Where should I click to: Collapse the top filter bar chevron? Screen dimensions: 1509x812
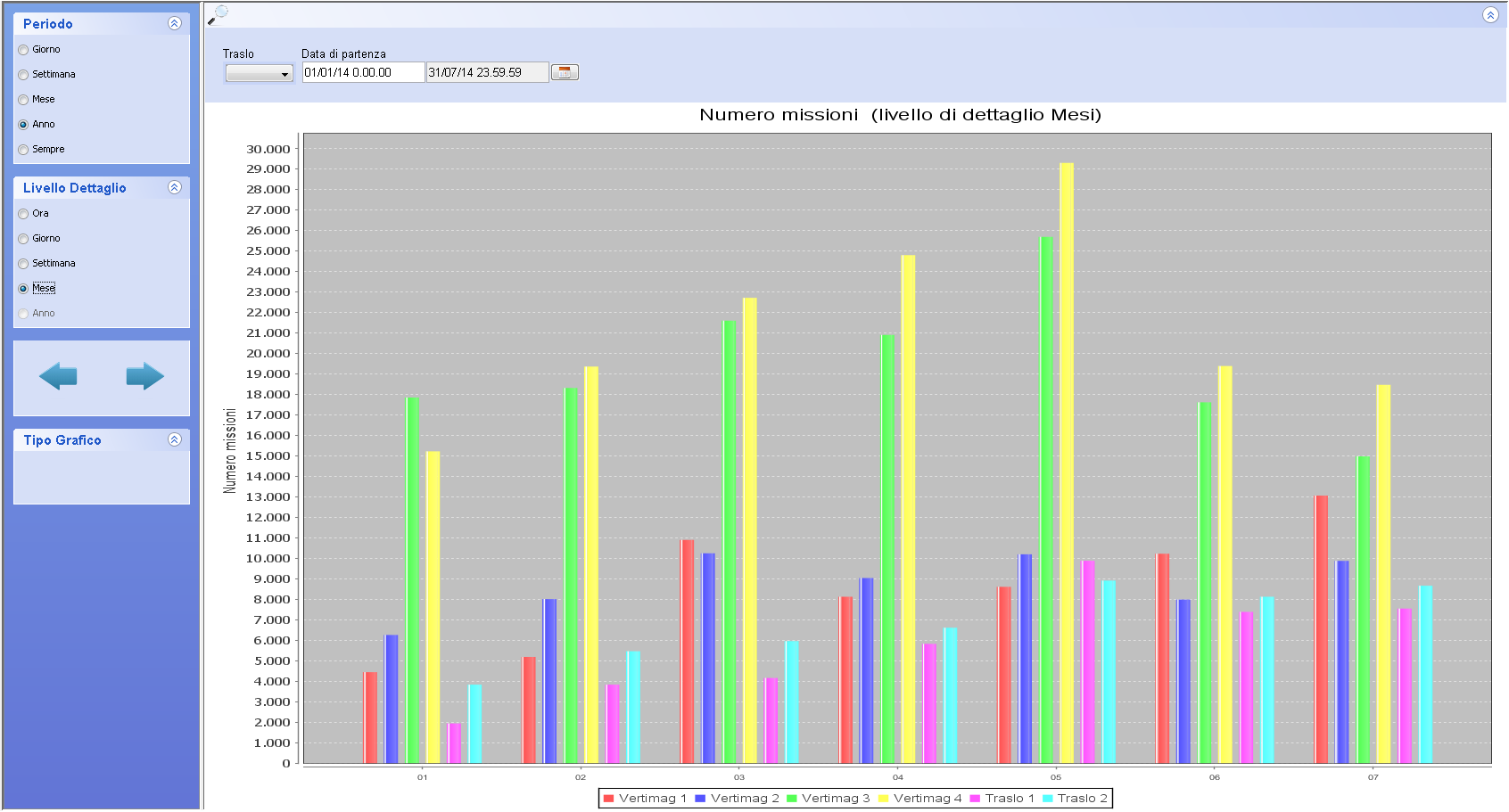pyautogui.click(x=1490, y=15)
